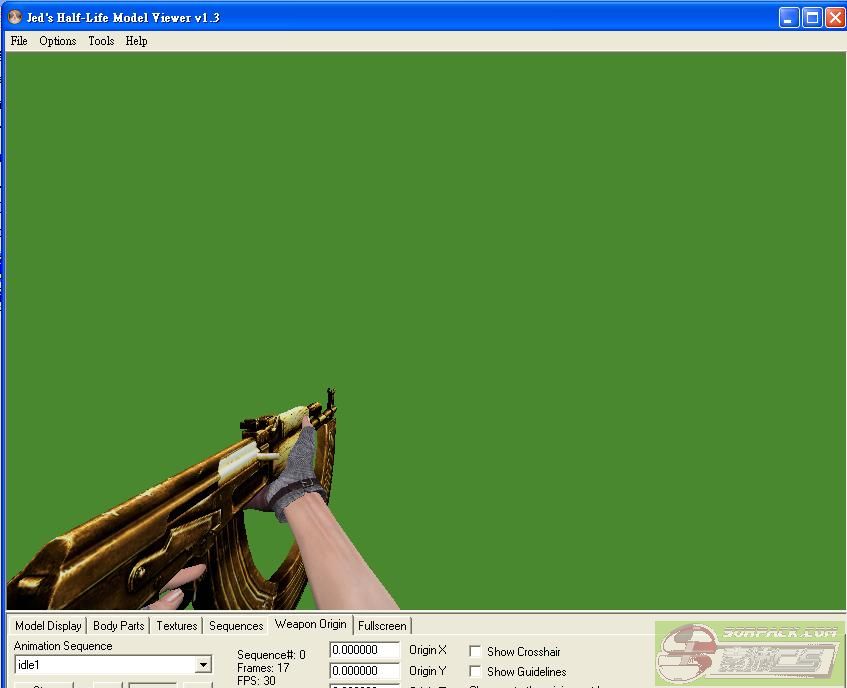Screen dimensions: 847x688
Task: Select the Weapon Origin tab
Action: (x=310, y=624)
